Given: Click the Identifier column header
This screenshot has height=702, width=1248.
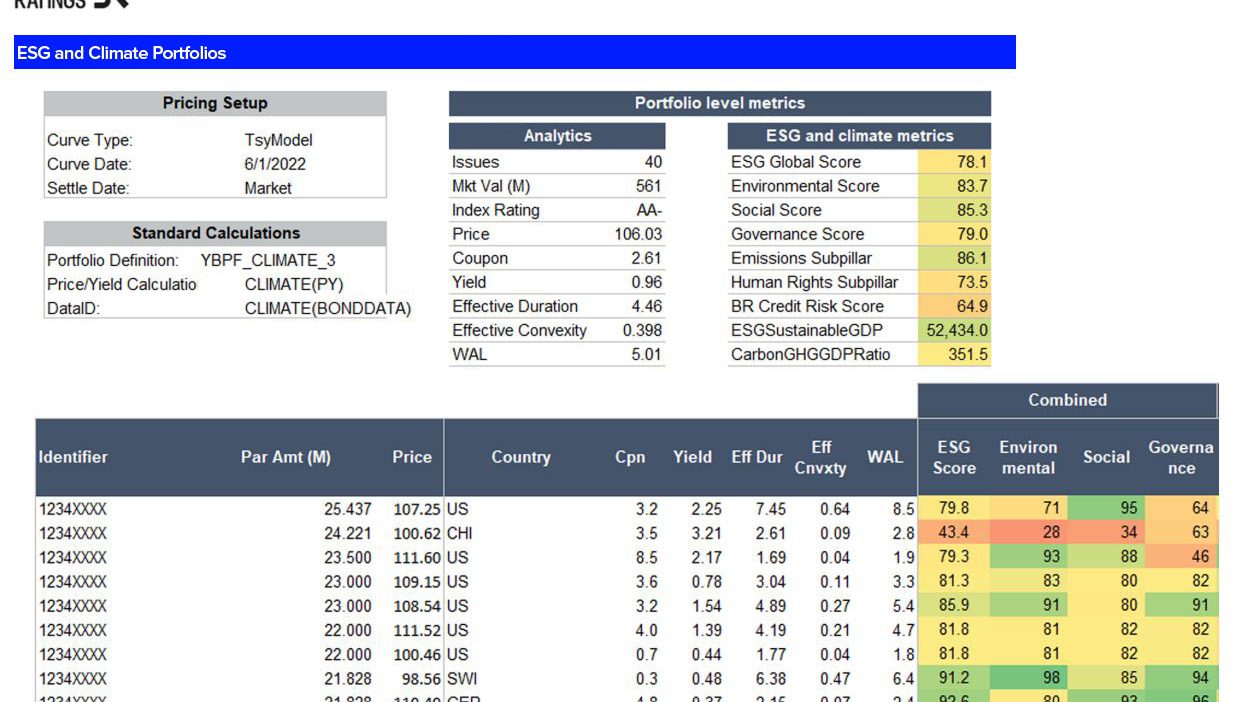Looking at the screenshot, I should click(x=73, y=457).
